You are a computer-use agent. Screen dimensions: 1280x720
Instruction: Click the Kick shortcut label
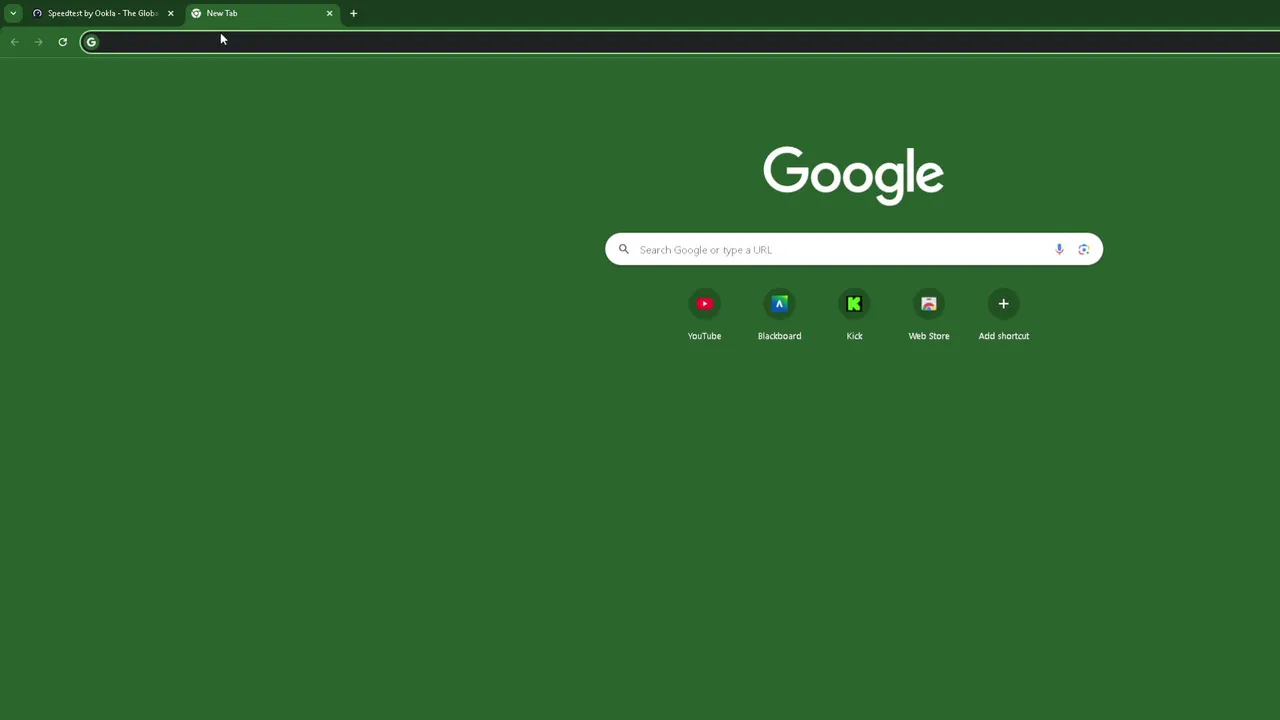pyautogui.click(x=854, y=336)
